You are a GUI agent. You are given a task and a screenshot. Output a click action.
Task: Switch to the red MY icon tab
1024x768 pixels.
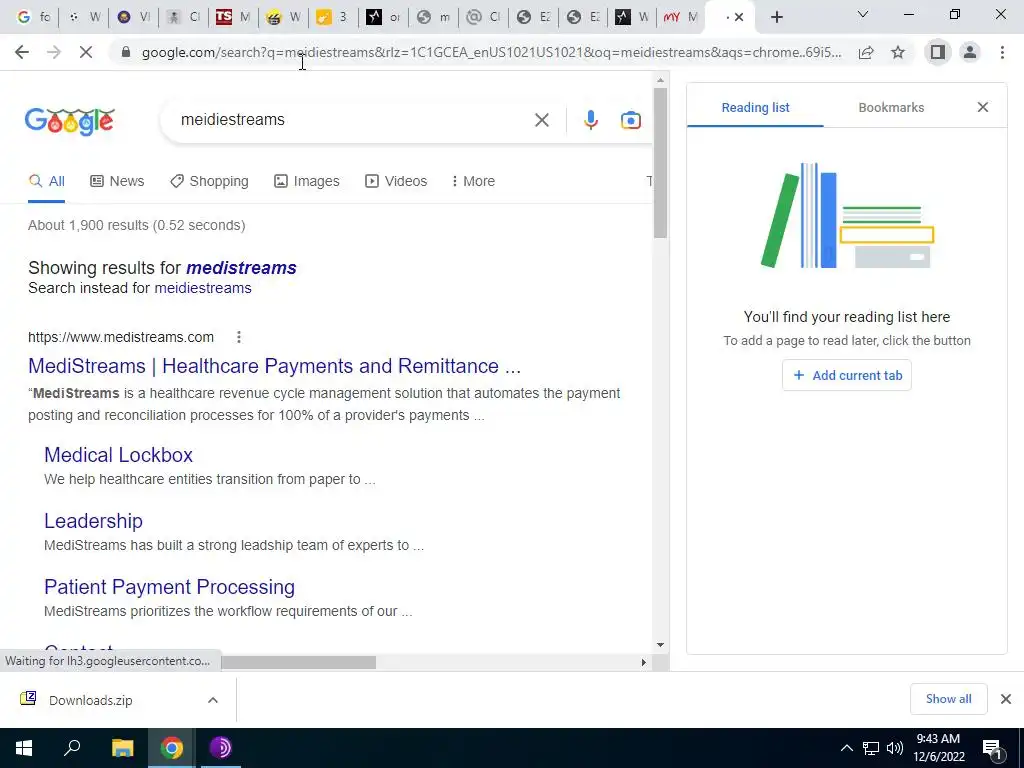point(680,17)
